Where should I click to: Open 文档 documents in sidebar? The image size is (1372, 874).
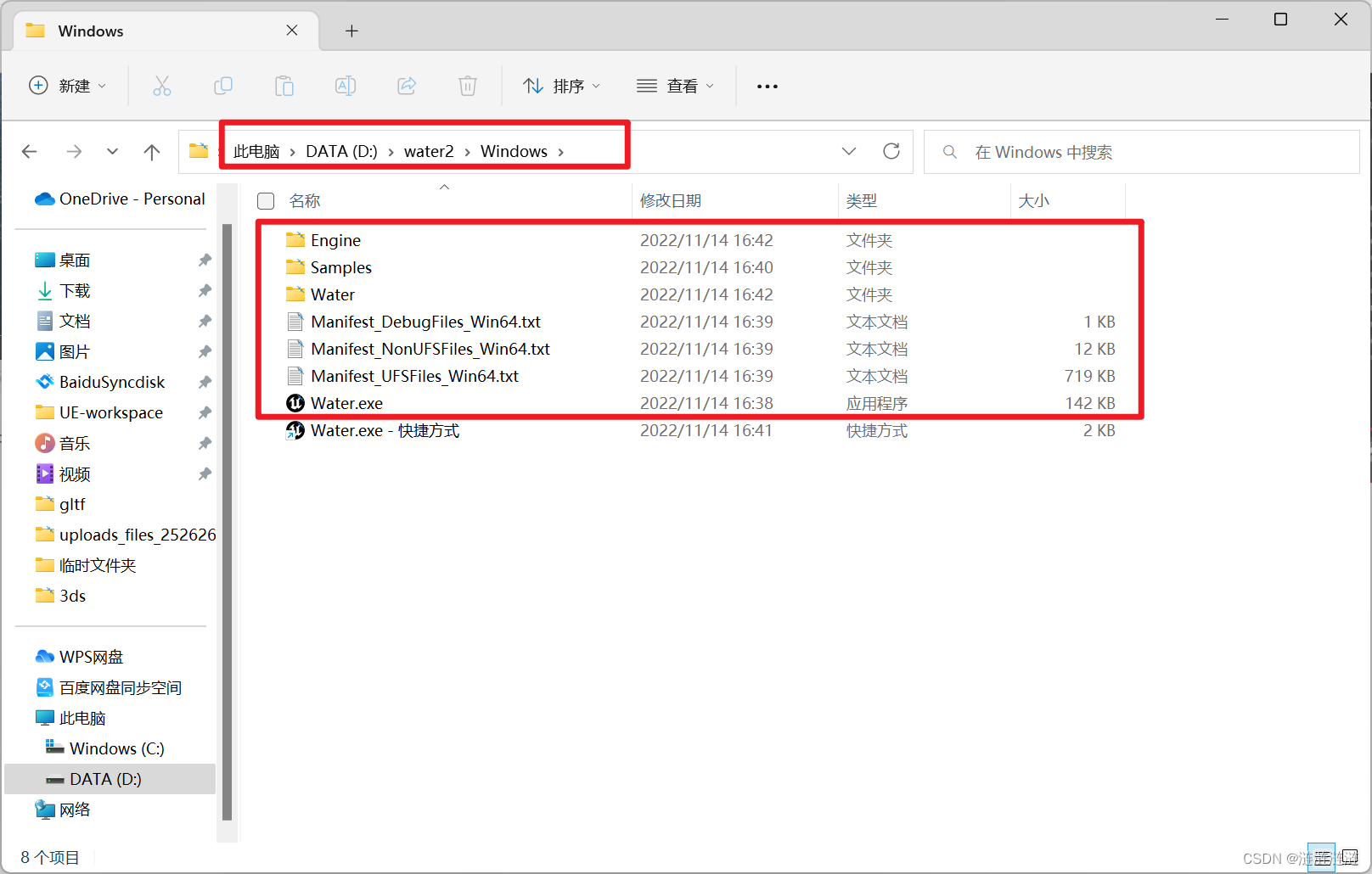pos(63,321)
